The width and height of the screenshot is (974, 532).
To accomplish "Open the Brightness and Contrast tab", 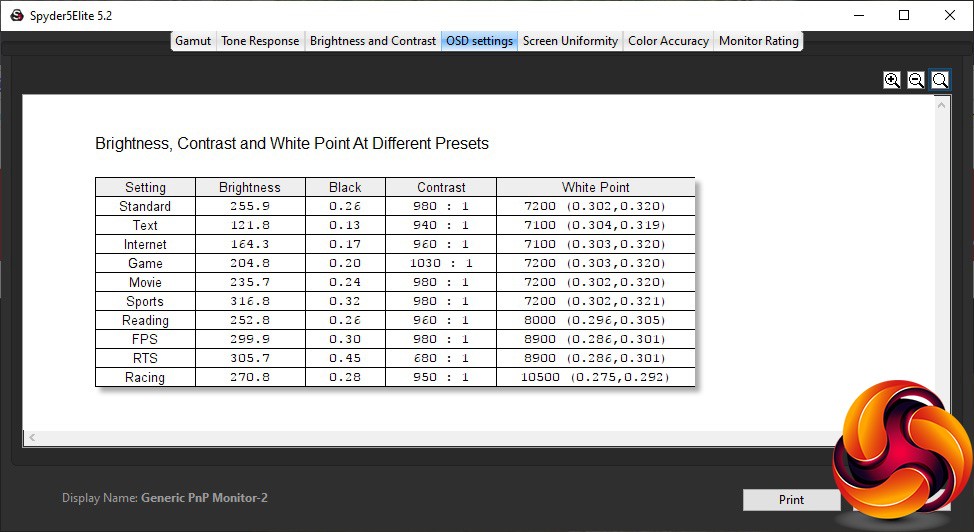I will click(x=373, y=41).
